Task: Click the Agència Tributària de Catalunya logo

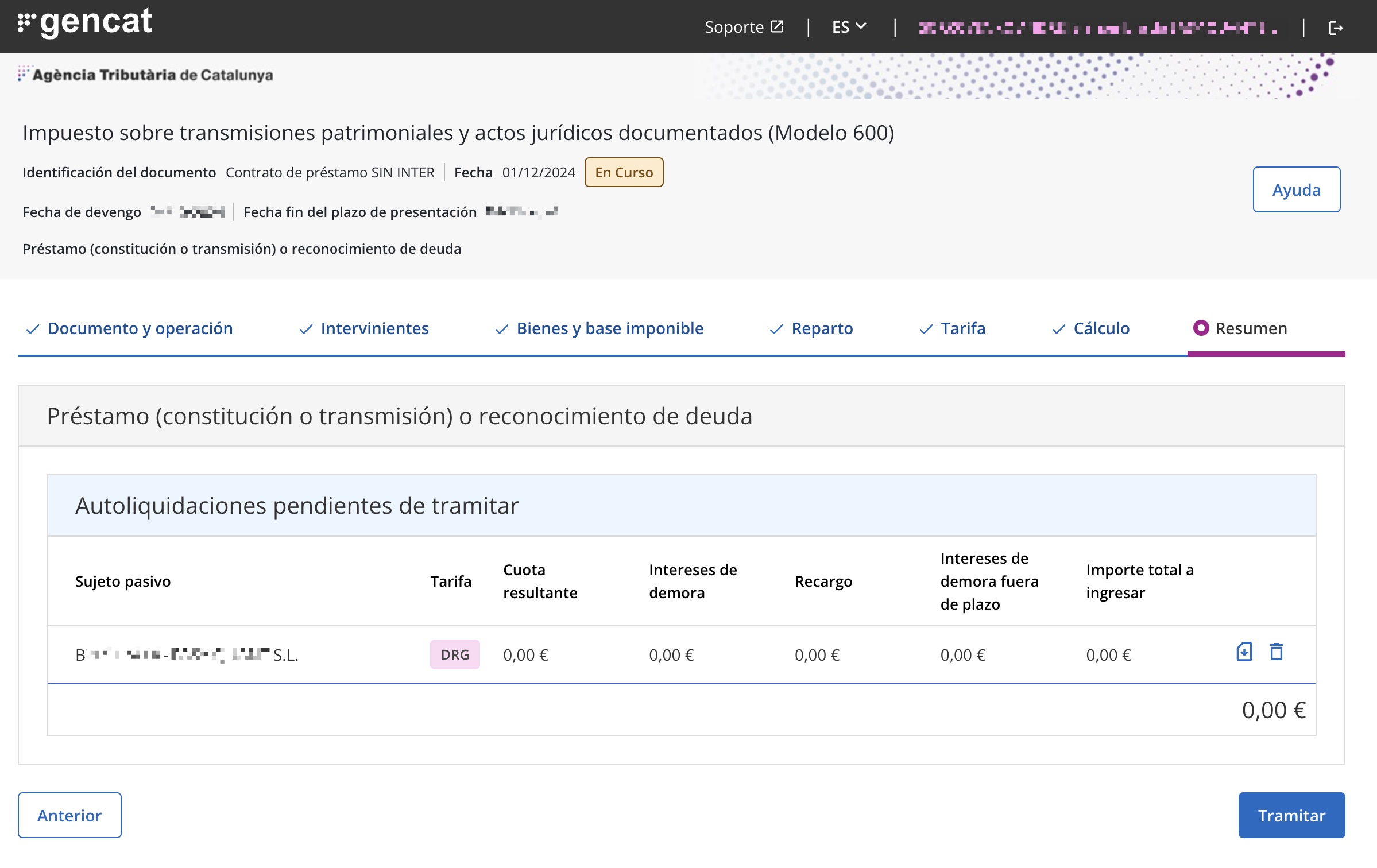Action: click(x=146, y=75)
